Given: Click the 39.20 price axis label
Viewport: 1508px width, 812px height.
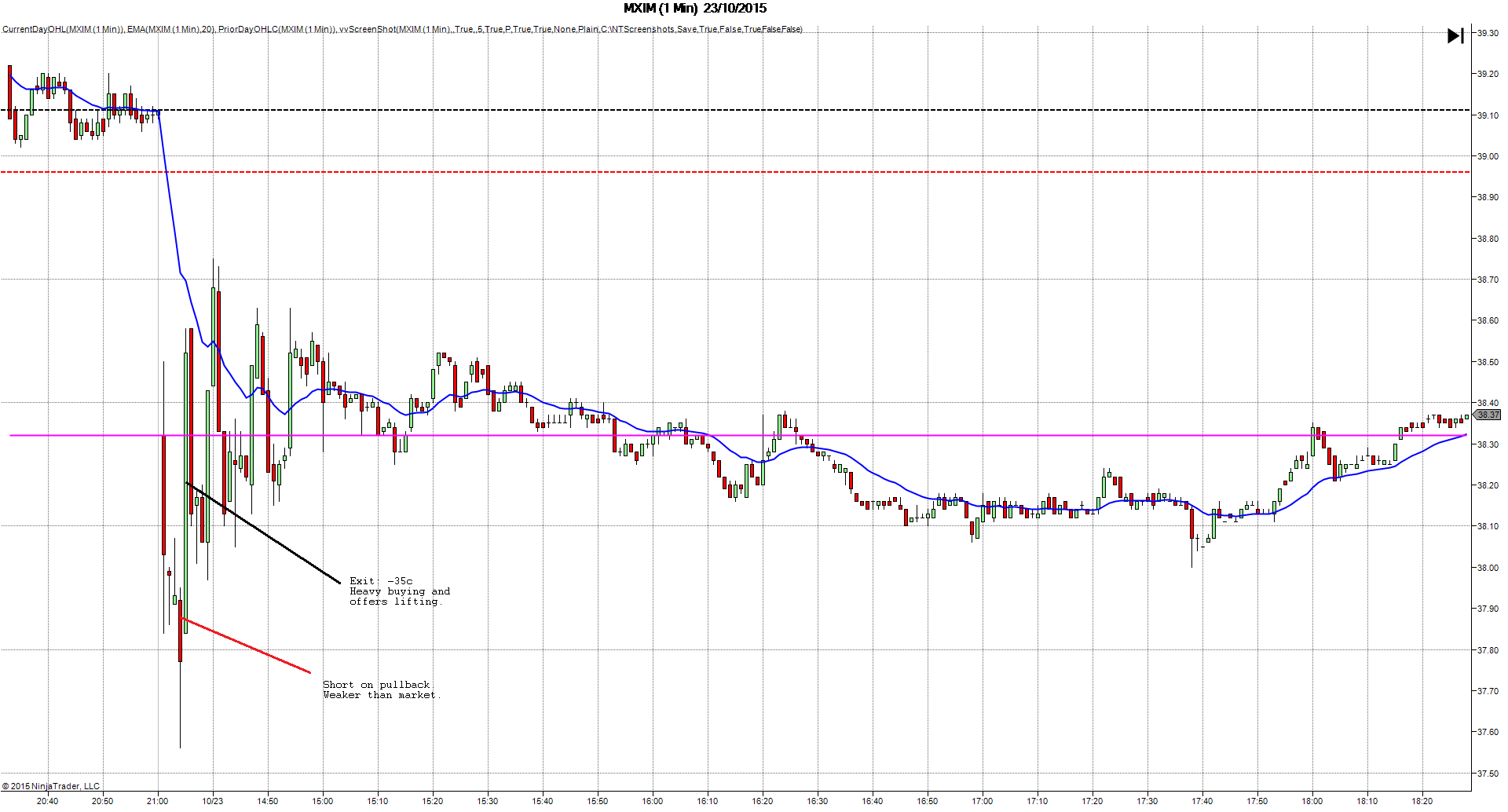Looking at the screenshot, I should tap(1488, 74).
